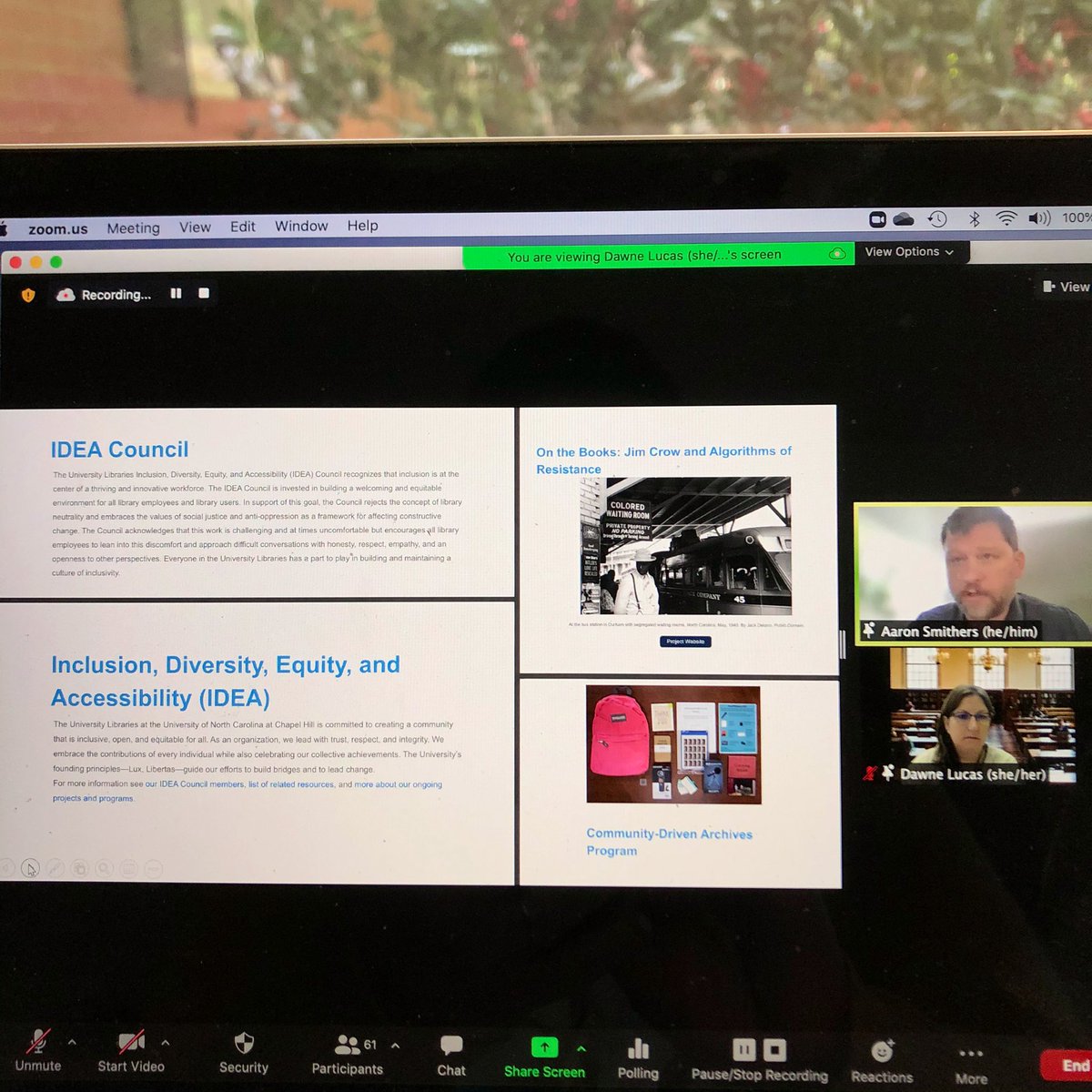
Task: Click the IDEA Council heading text
Action: tap(119, 450)
